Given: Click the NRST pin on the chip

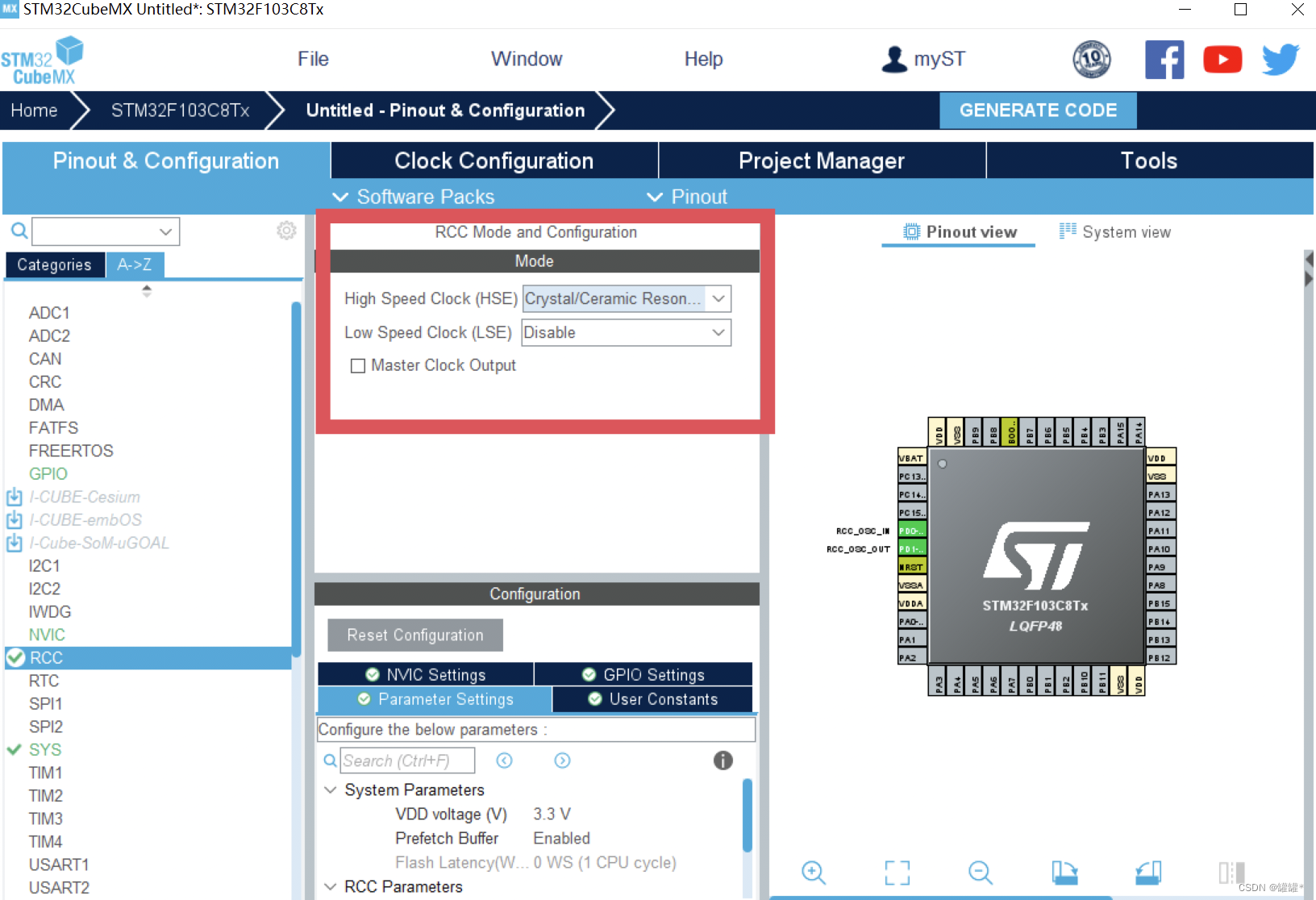Looking at the screenshot, I should pos(912,567).
